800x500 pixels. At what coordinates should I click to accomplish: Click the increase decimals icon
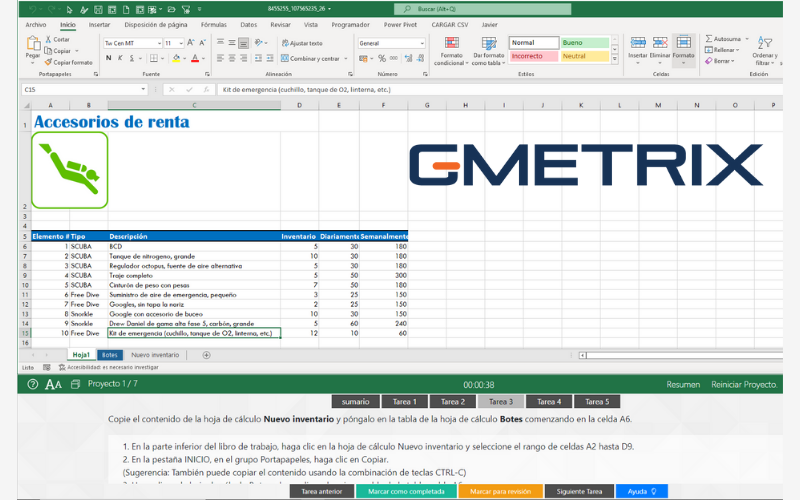pos(408,59)
